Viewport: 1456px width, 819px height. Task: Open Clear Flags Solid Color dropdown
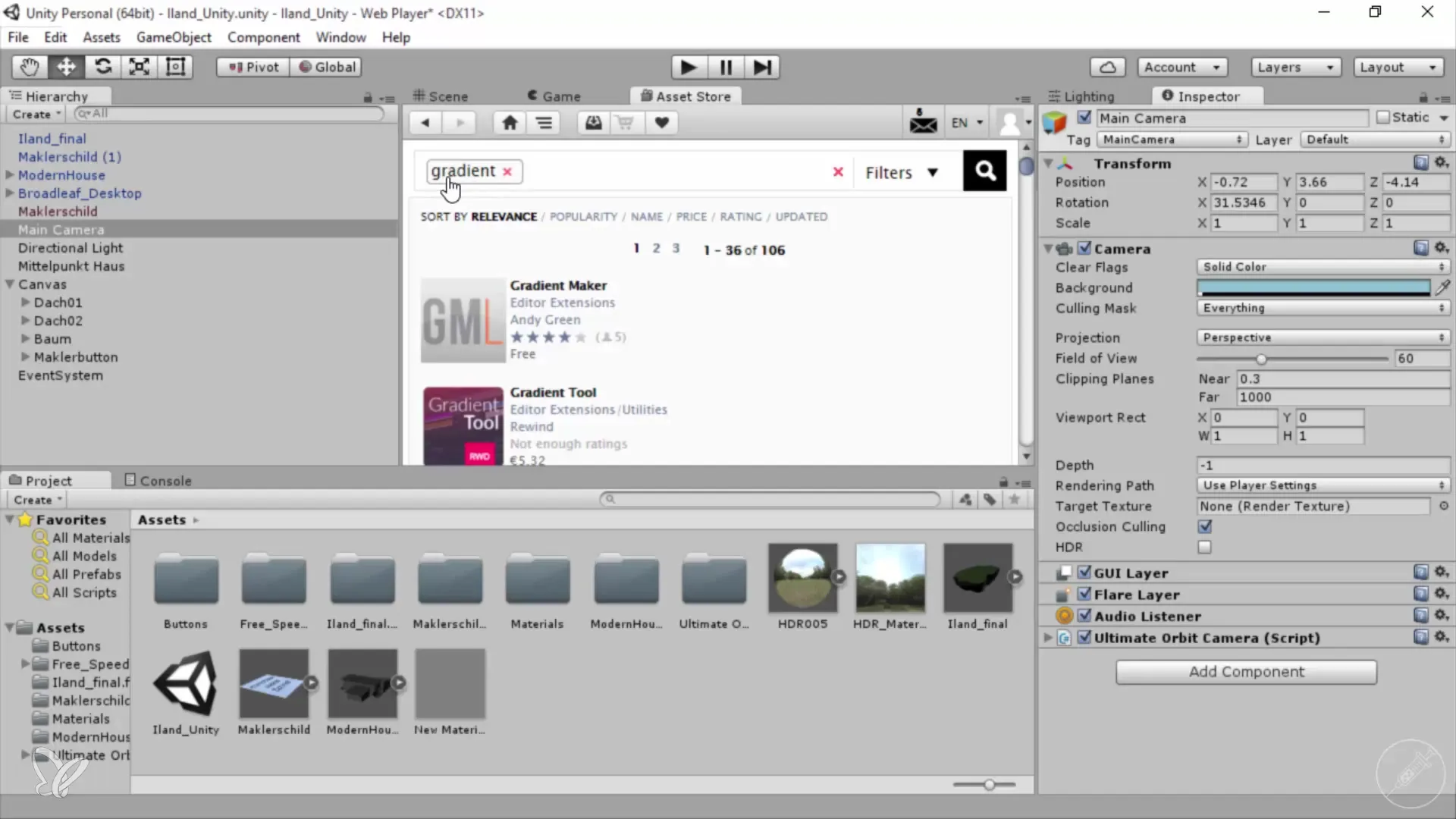point(1323,267)
